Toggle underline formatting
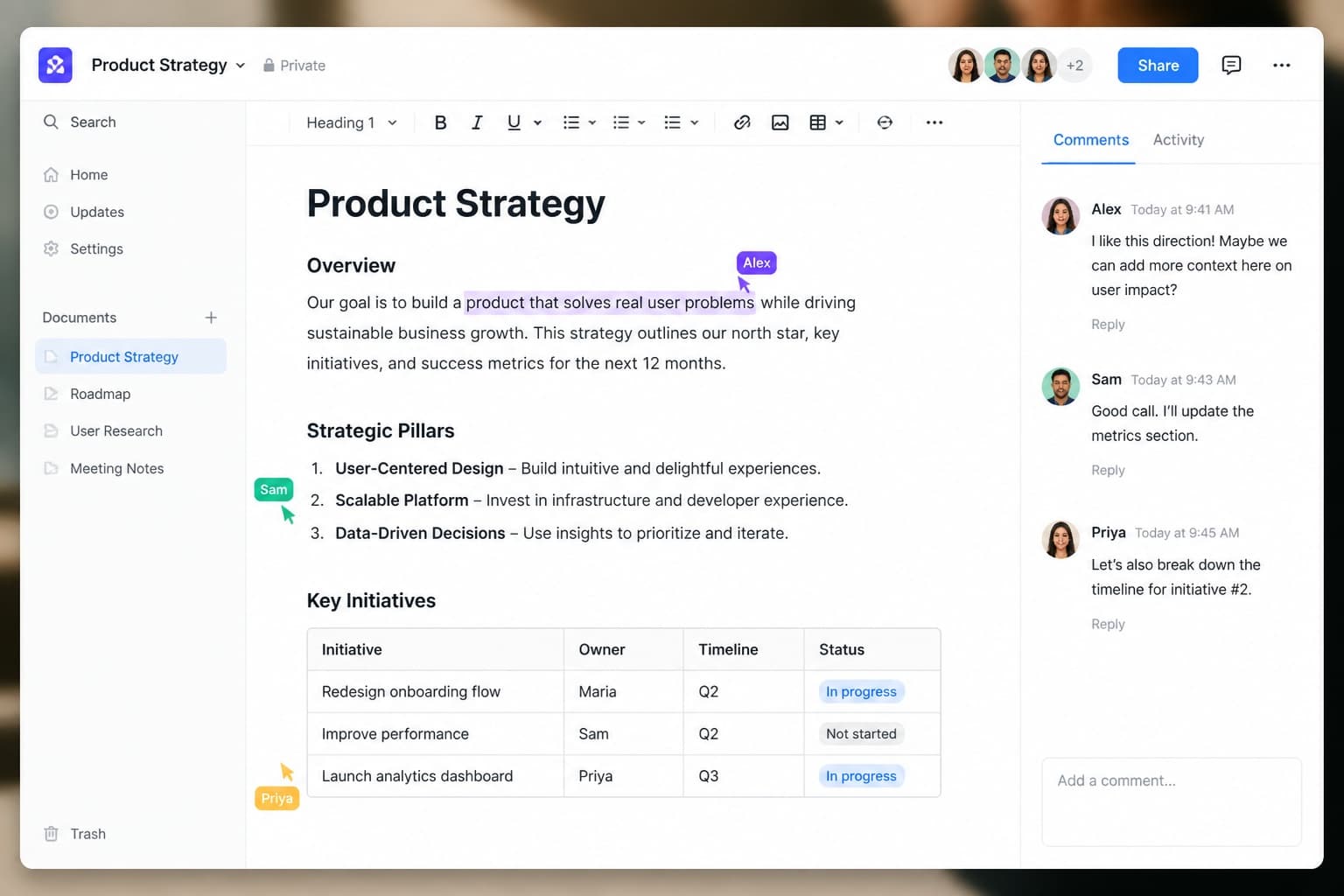 (514, 122)
